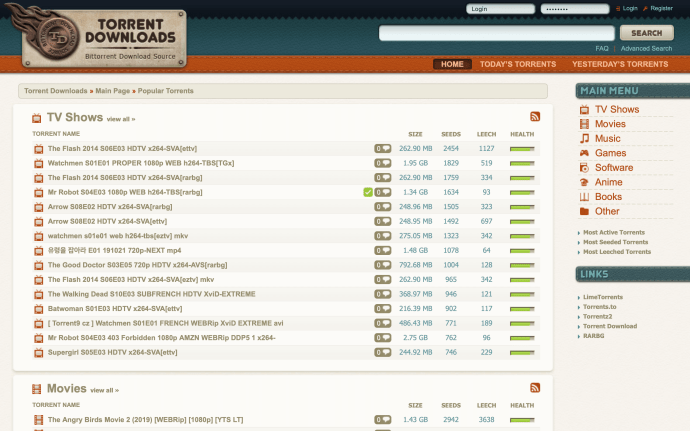This screenshot has height=431, width=690.
Task: Click the TV Shows RSS feed icon
Action: coord(535,117)
